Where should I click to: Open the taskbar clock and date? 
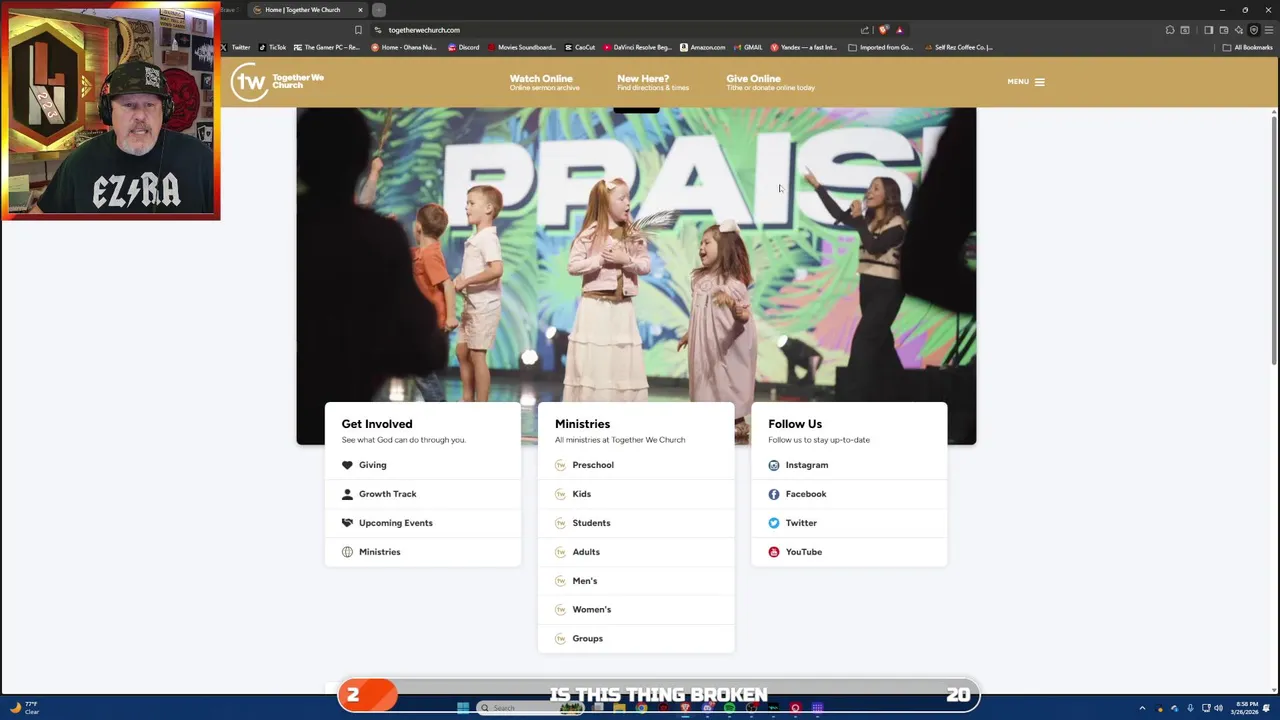[x=1245, y=708]
